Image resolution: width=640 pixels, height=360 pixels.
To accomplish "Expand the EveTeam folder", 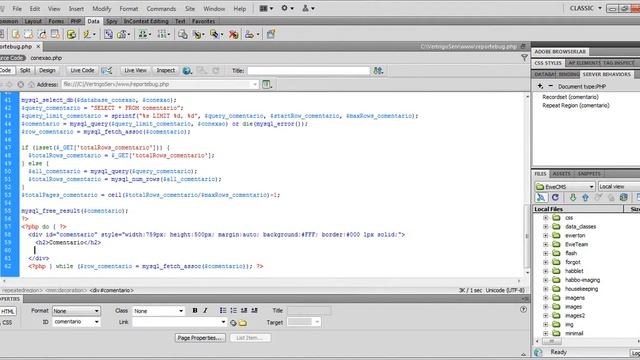I will coord(546,244).
